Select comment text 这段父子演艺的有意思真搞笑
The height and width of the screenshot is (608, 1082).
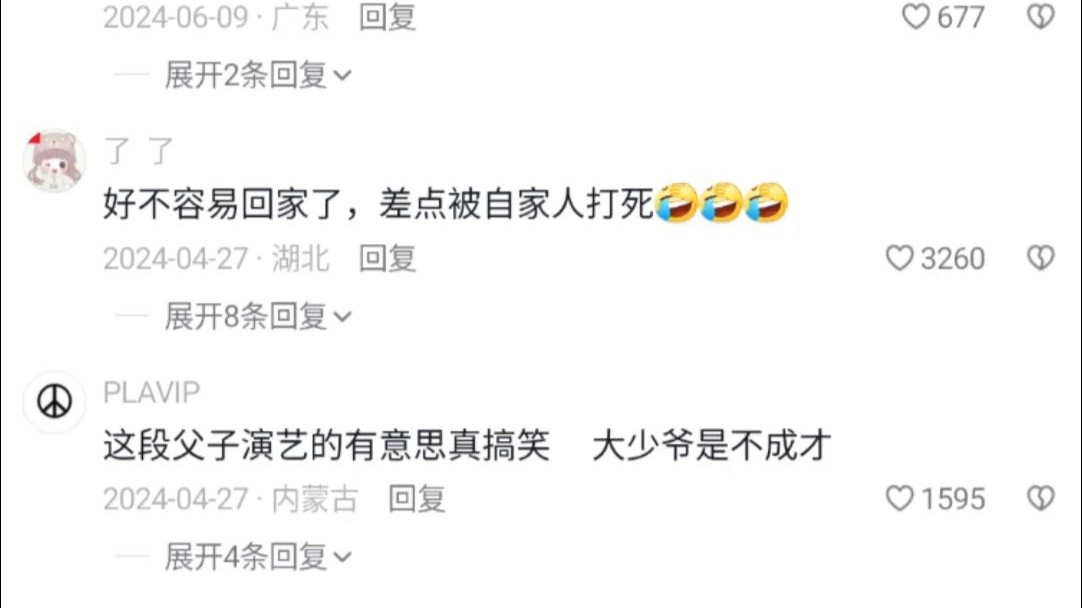click(327, 445)
